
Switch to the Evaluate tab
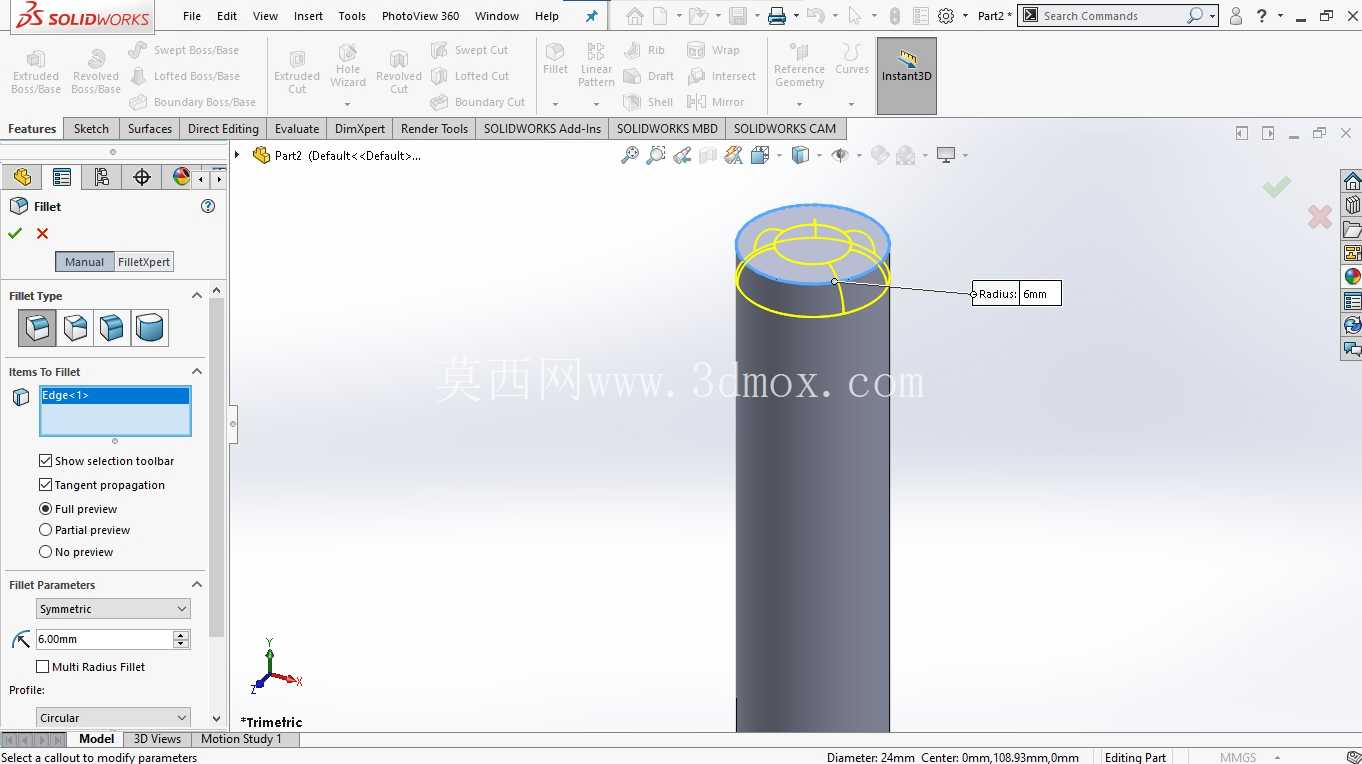pos(297,129)
